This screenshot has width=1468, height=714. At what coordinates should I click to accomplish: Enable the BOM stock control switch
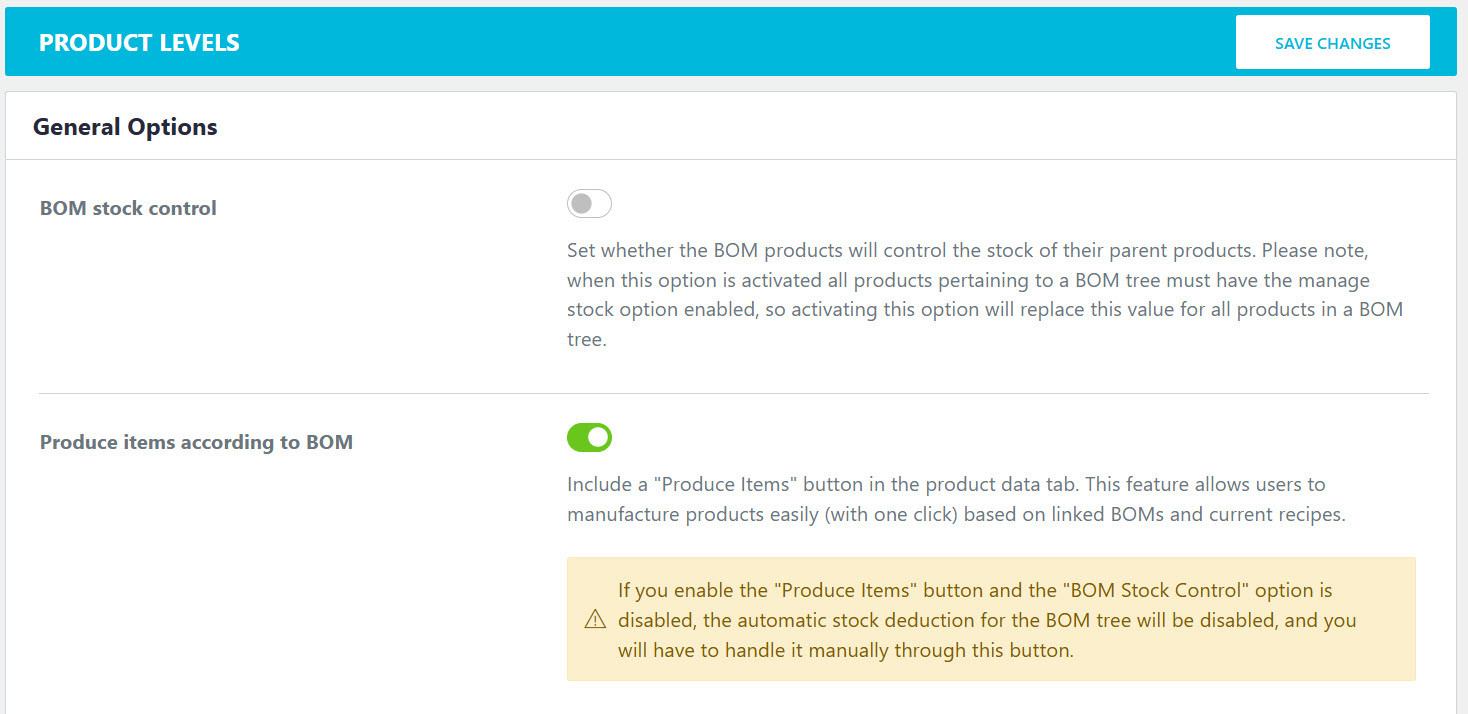coord(589,205)
